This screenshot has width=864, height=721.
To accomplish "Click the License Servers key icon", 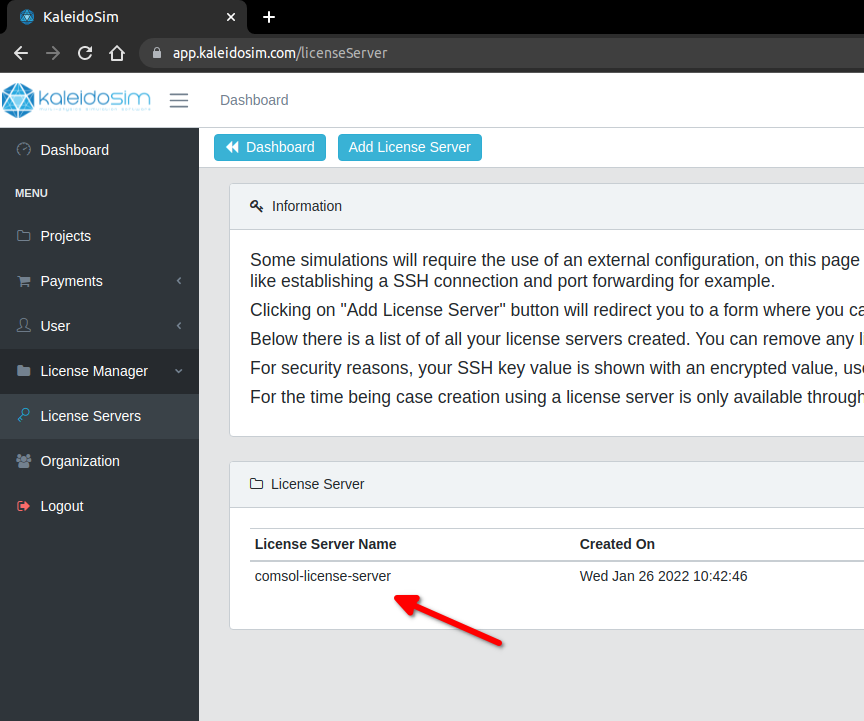I will 24,415.
